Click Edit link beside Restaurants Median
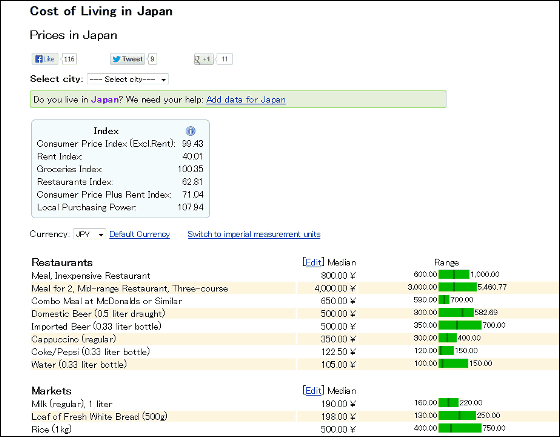 point(313,262)
